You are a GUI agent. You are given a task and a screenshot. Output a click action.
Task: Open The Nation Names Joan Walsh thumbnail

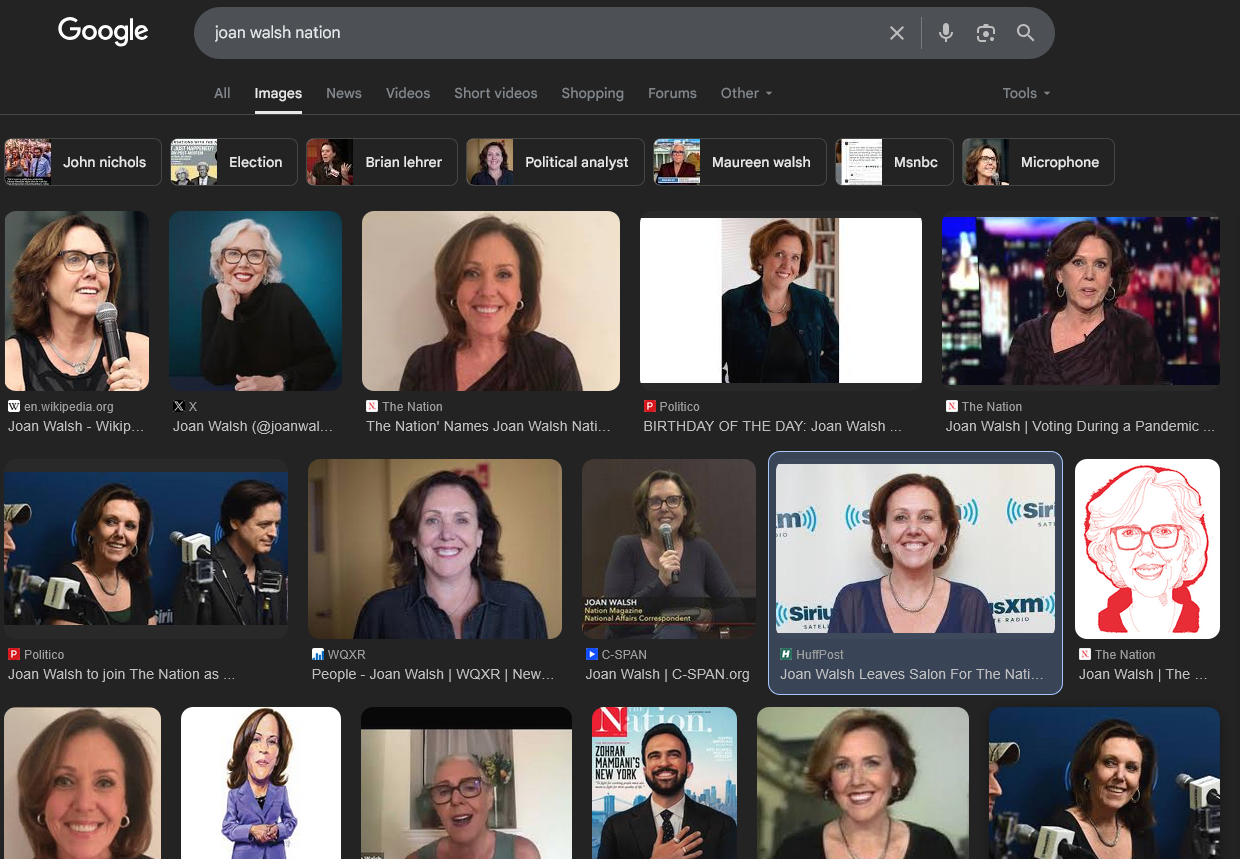coord(491,301)
